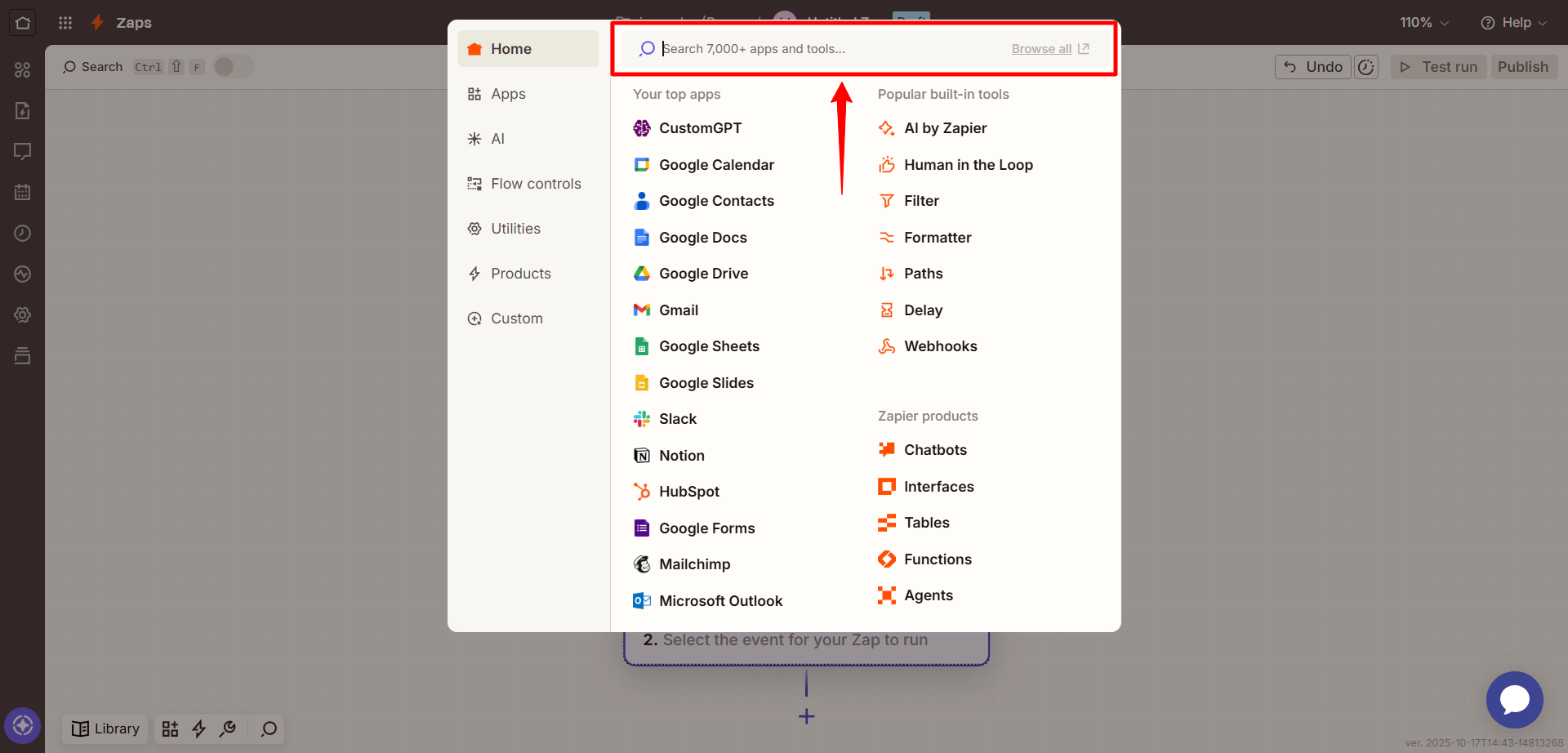Add a Paths step
The image size is (1568, 753).
(x=911, y=274)
